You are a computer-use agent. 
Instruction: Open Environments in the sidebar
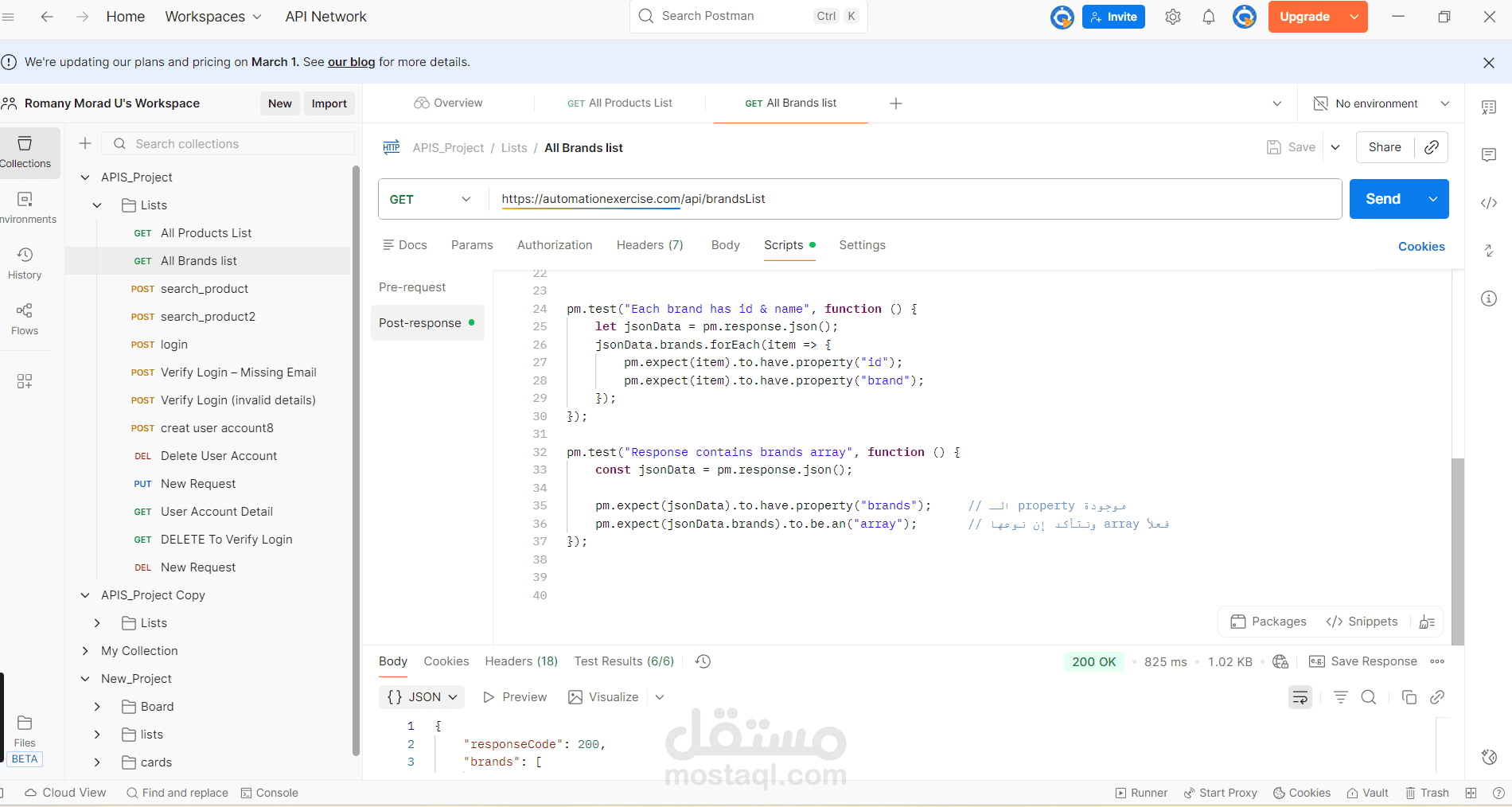[x=25, y=208]
